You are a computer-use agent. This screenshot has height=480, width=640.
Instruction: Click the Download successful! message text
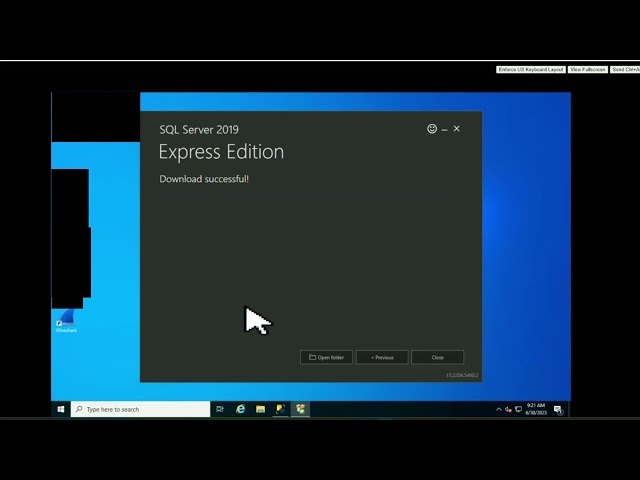204,179
